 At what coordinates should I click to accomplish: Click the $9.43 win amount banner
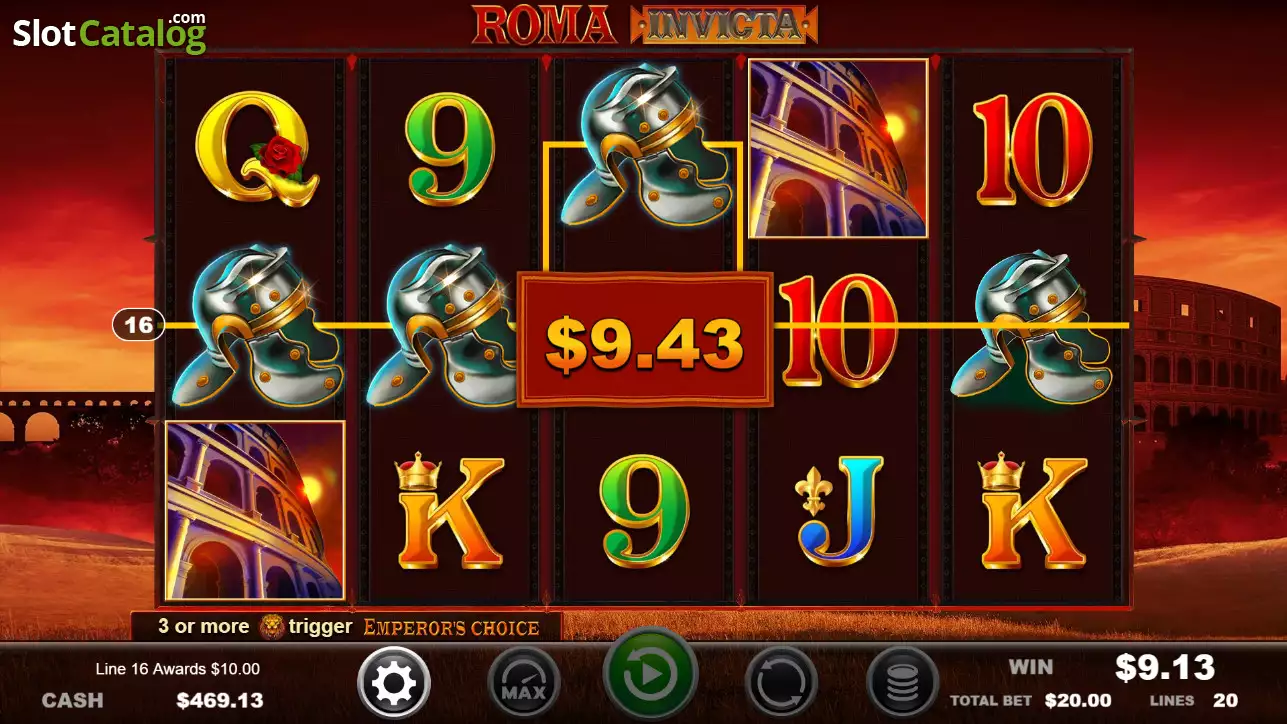coord(645,340)
